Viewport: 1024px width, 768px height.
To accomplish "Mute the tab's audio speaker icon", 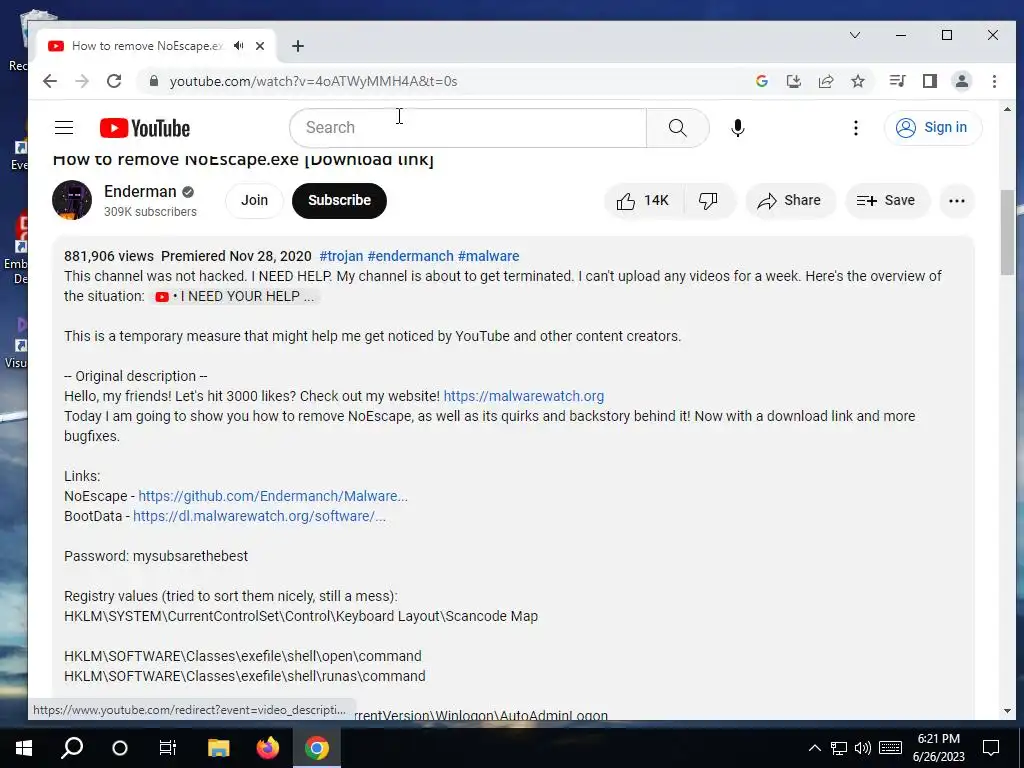I will coord(239,46).
